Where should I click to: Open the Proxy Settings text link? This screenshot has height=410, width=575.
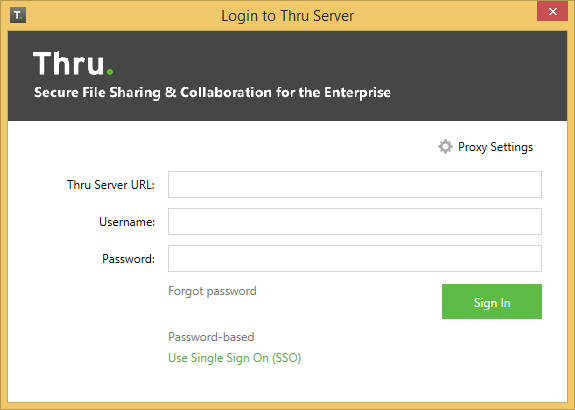[x=495, y=147]
